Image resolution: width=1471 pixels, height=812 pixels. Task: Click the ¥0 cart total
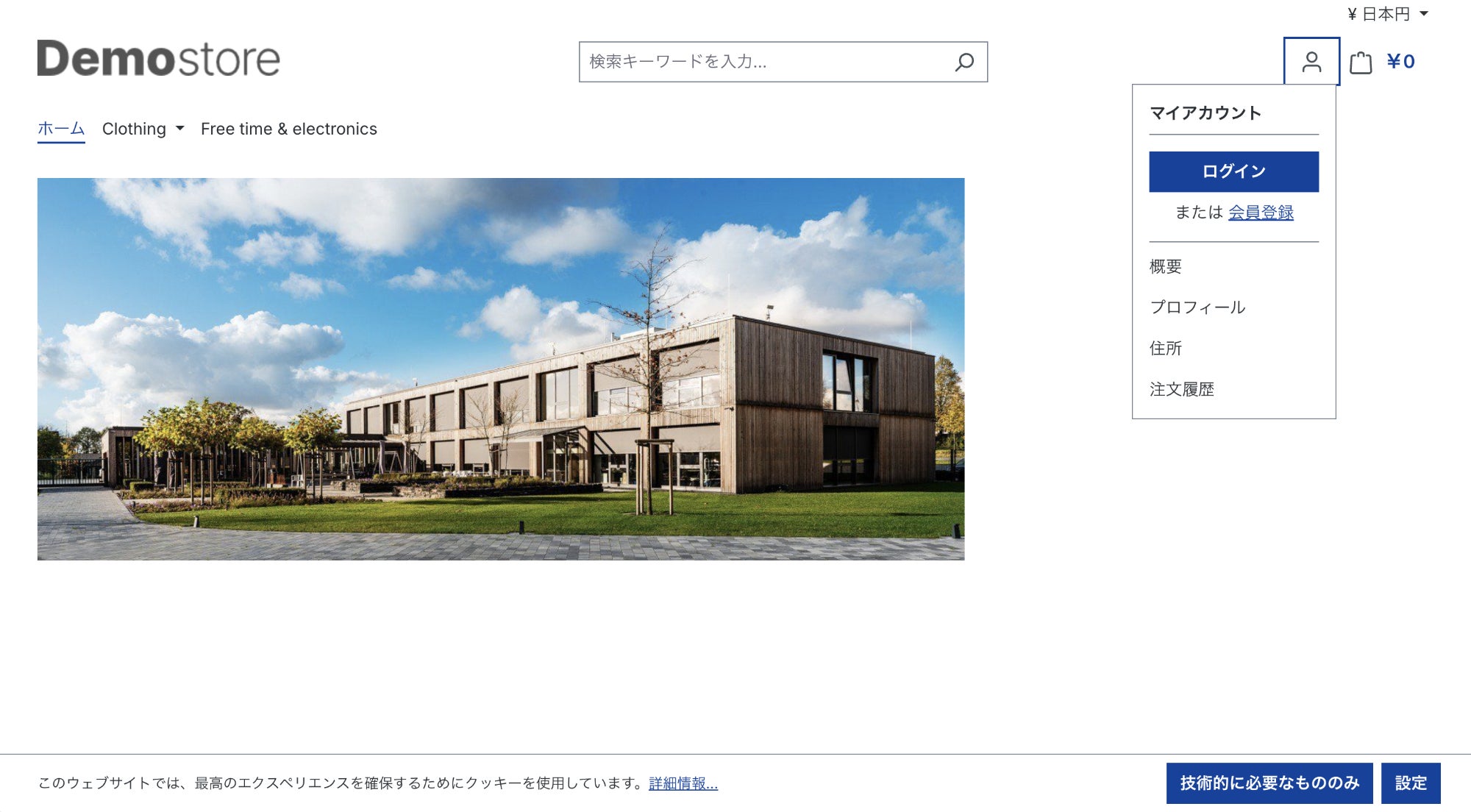click(x=1400, y=62)
